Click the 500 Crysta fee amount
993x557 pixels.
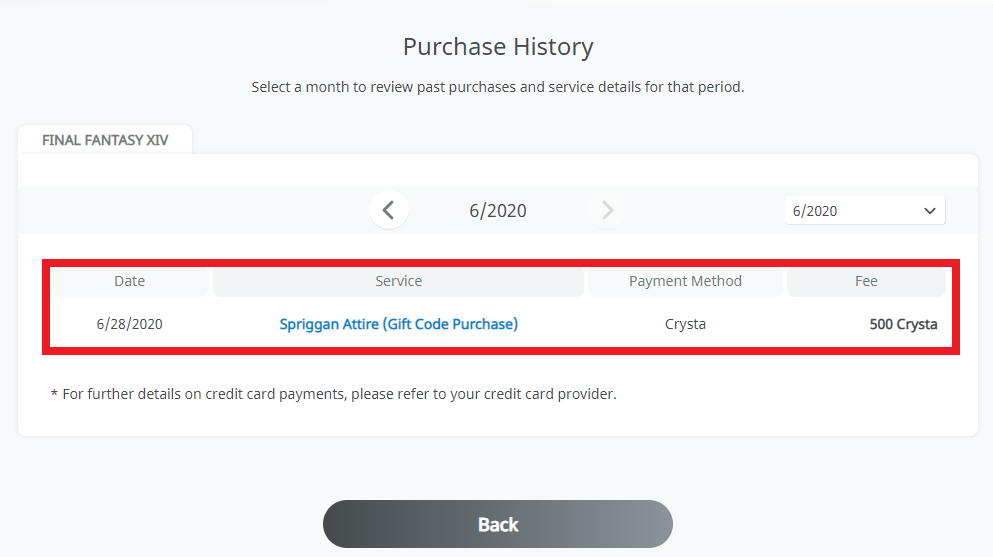coord(903,324)
